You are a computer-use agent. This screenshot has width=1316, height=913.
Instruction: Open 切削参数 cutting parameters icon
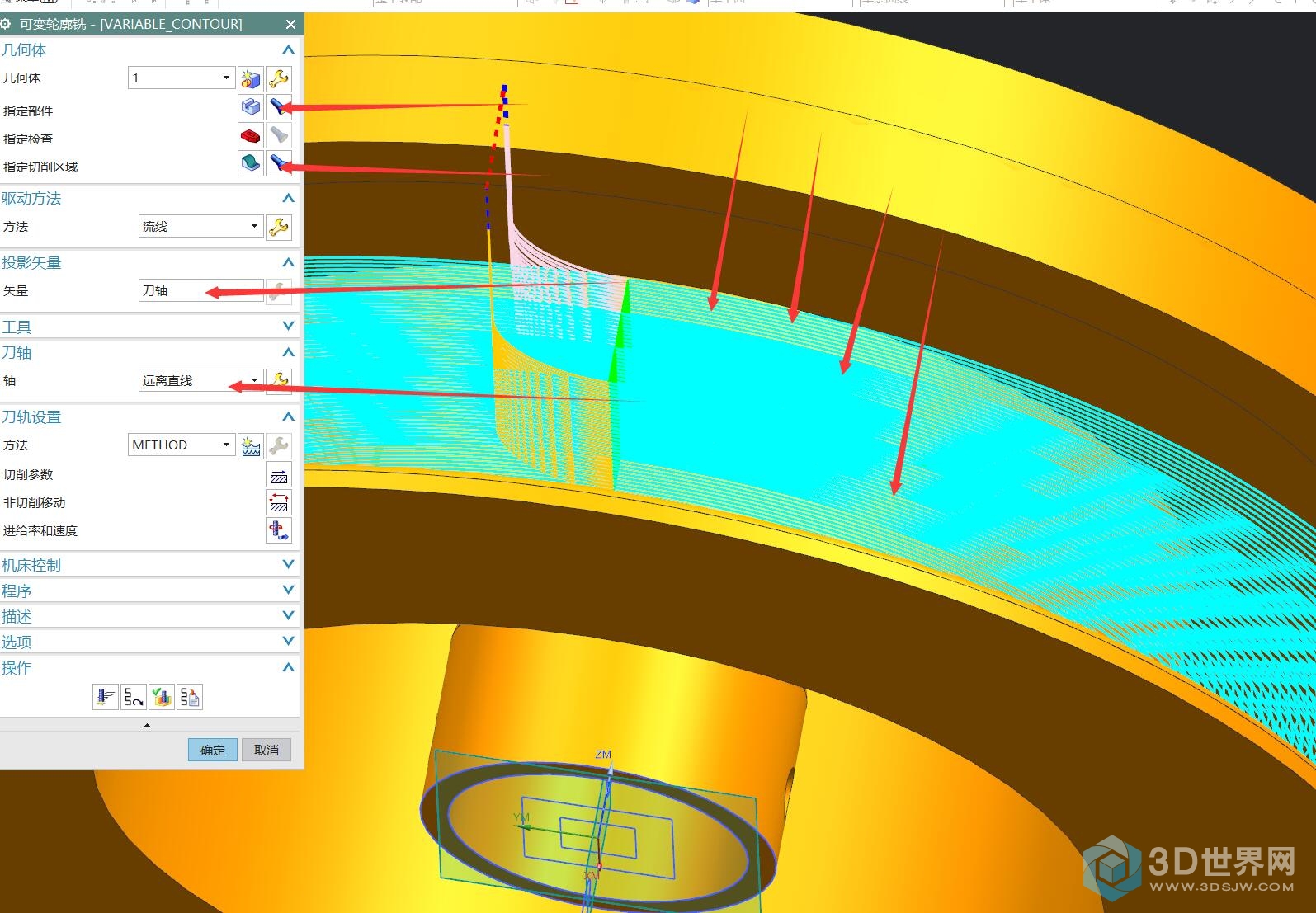click(279, 475)
